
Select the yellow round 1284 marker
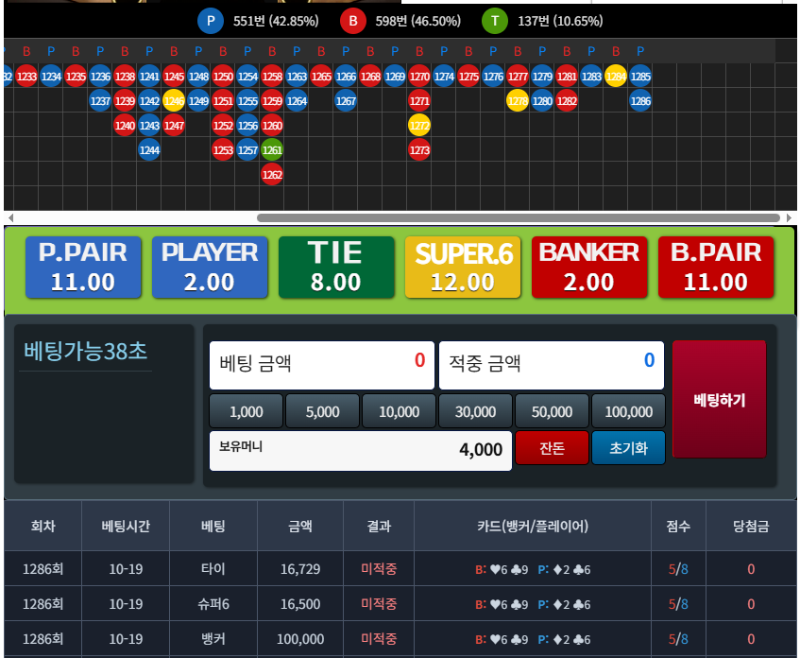[616, 75]
